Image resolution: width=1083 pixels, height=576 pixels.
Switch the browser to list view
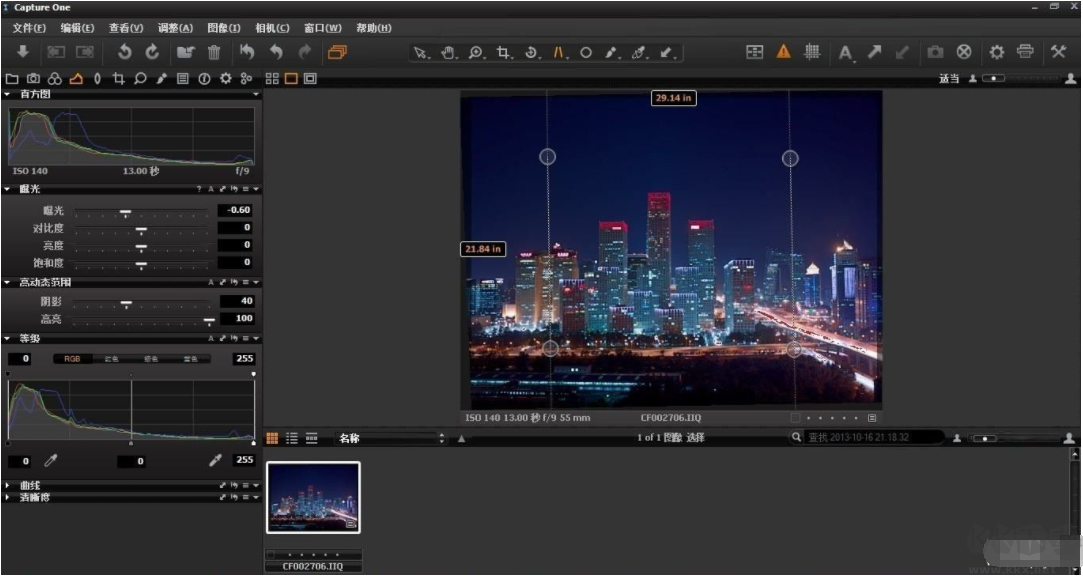[292, 438]
